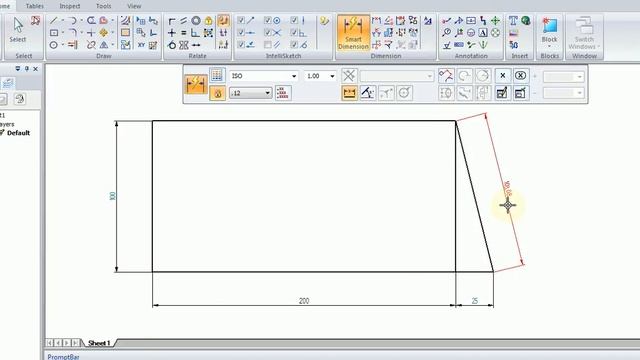Select the Surface Texture Symbol icon
Viewport: 640px width, 360px height.
click(x=447, y=45)
